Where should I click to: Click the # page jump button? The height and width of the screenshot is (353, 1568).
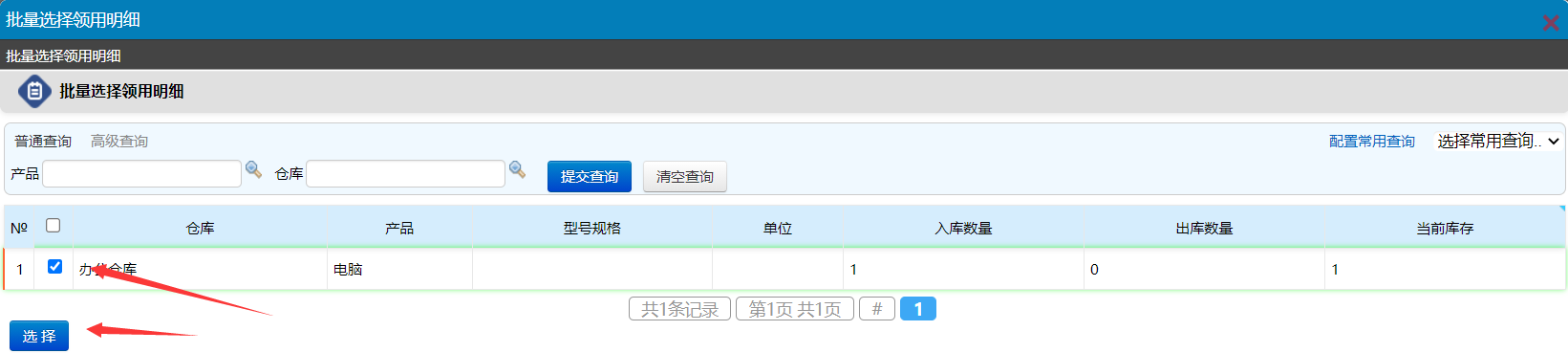pos(877,309)
